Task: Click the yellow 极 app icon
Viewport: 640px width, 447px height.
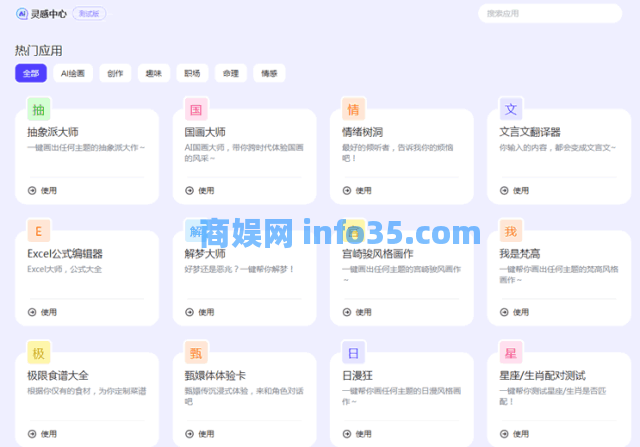Action: pos(39,353)
